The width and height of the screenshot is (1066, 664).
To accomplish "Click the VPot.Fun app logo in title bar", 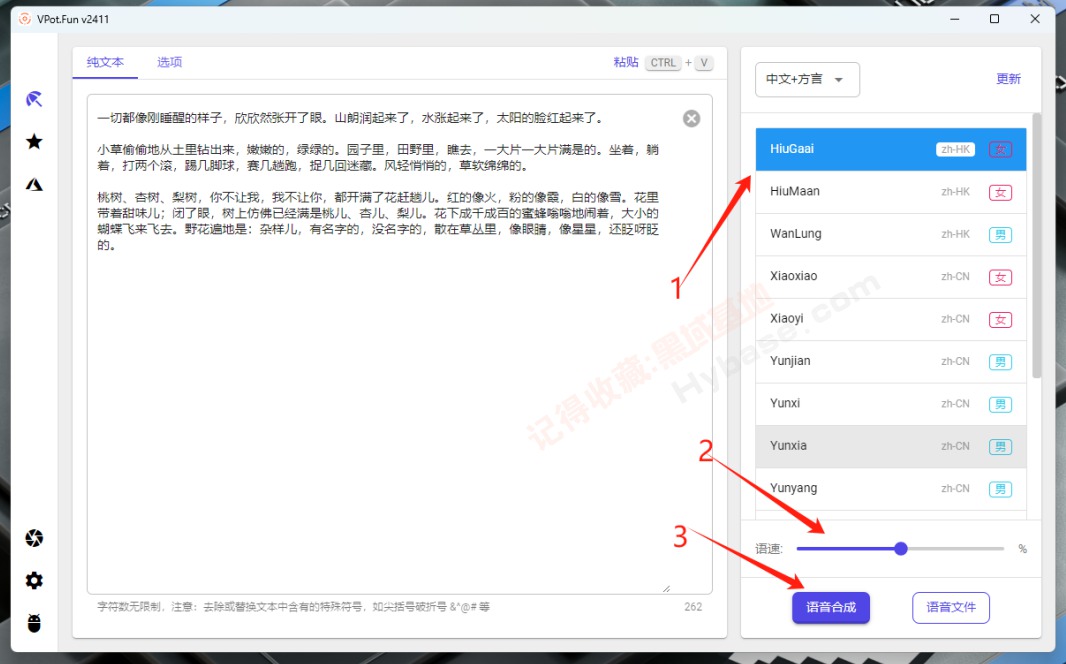I will pos(24,19).
